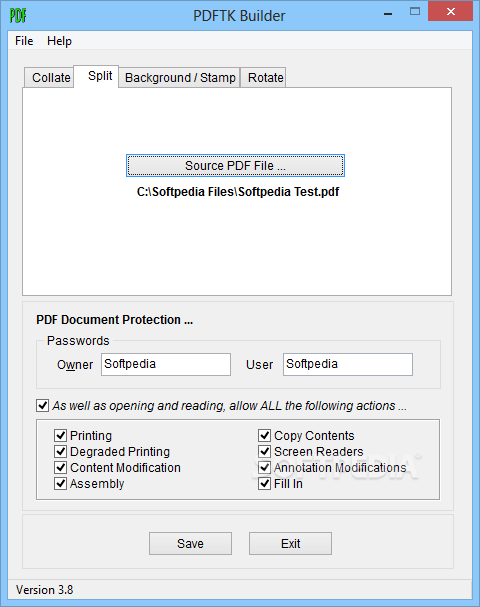Open the File menu
This screenshot has width=480, height=607.
coord(24,41)
